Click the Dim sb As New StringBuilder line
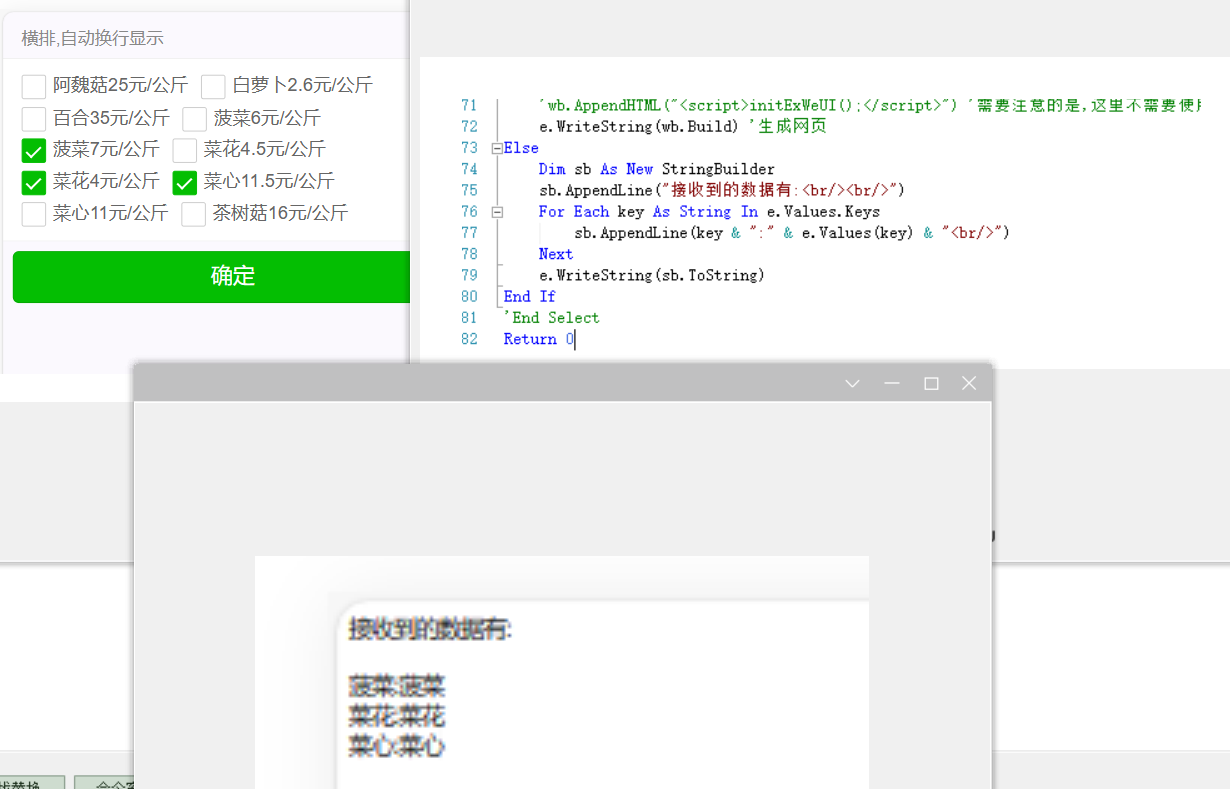 click(x=656, y=169)
